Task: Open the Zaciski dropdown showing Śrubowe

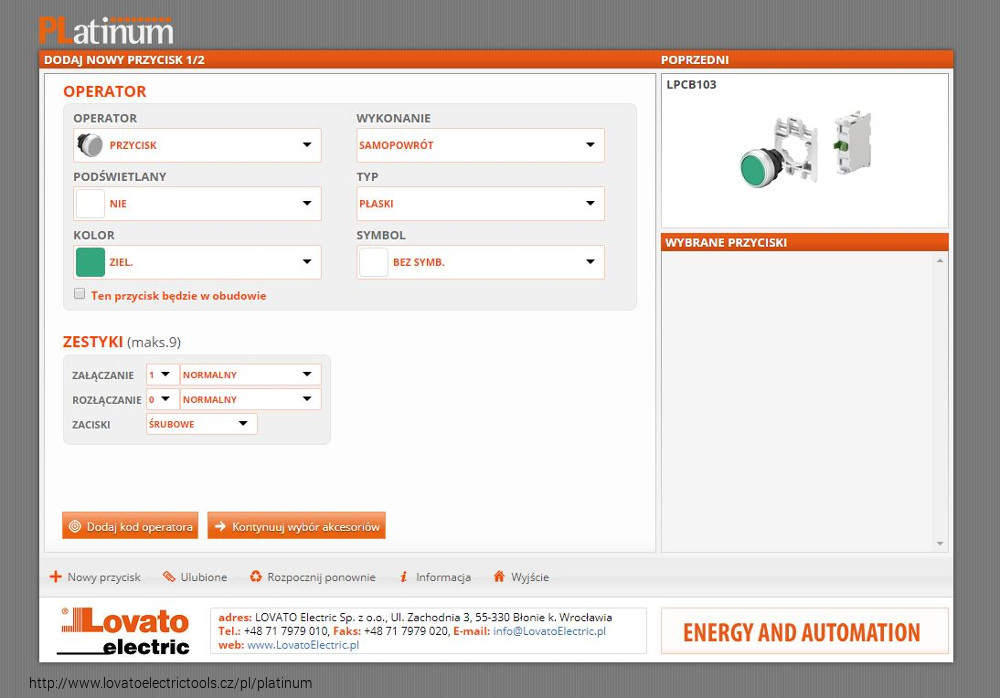Action: [x=201, y=424]
